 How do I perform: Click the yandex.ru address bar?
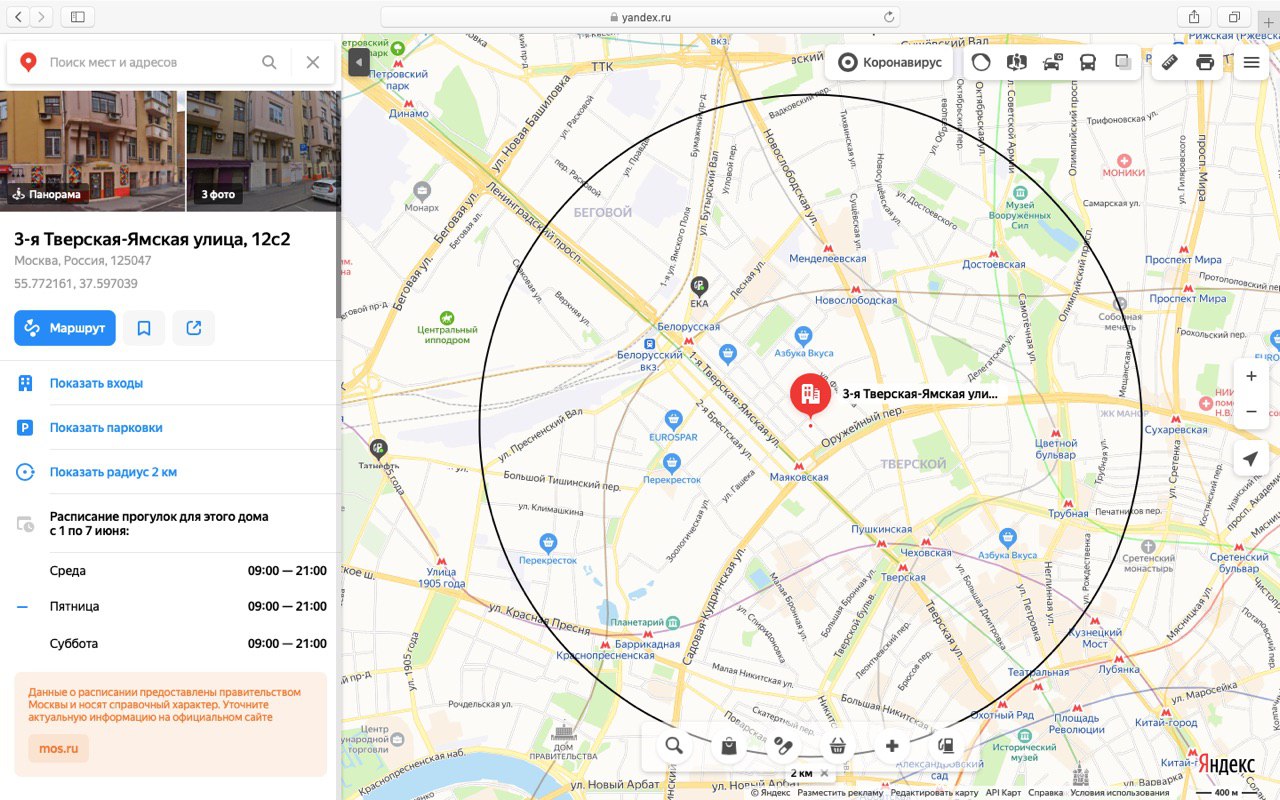click(640, 17)
